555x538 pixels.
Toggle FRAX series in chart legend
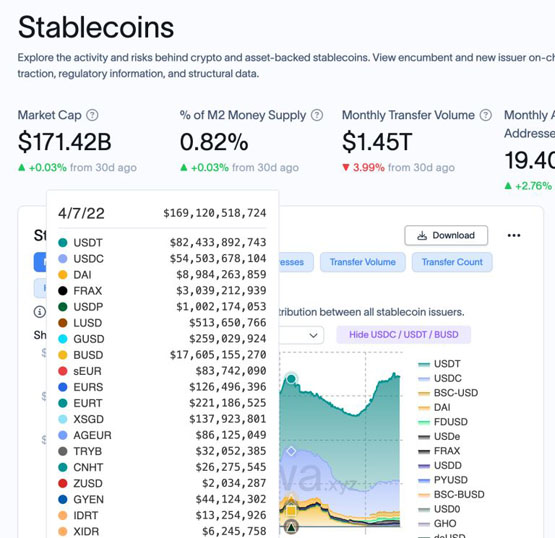tap(439, 451)
